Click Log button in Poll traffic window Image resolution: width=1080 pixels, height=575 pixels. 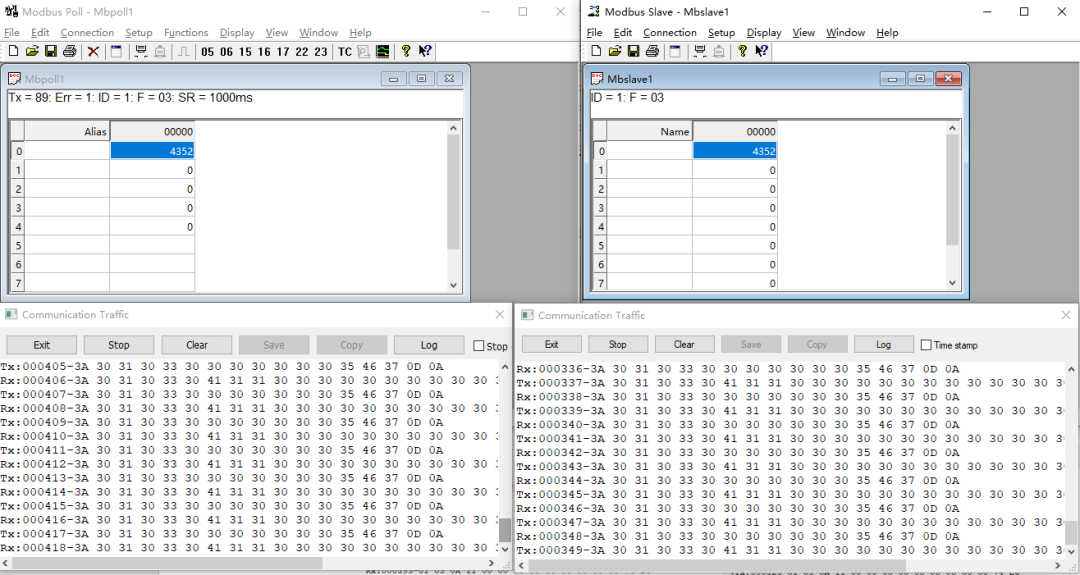coord(429,345)
